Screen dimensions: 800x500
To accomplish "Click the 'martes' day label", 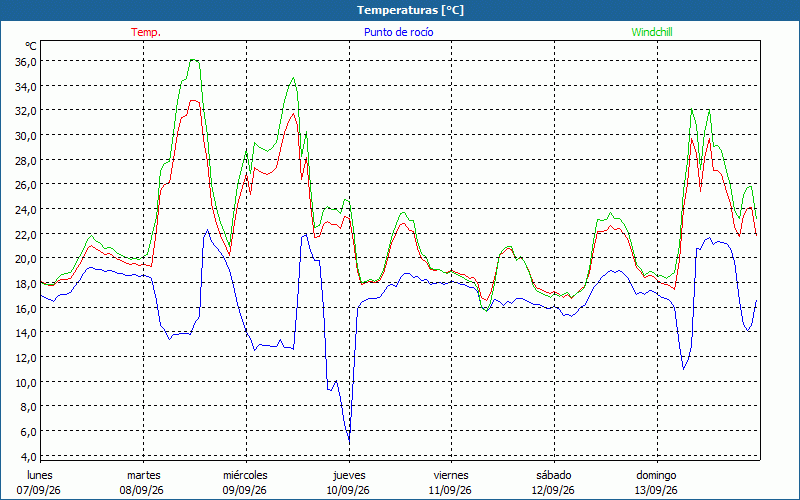I will coord(143,475).
